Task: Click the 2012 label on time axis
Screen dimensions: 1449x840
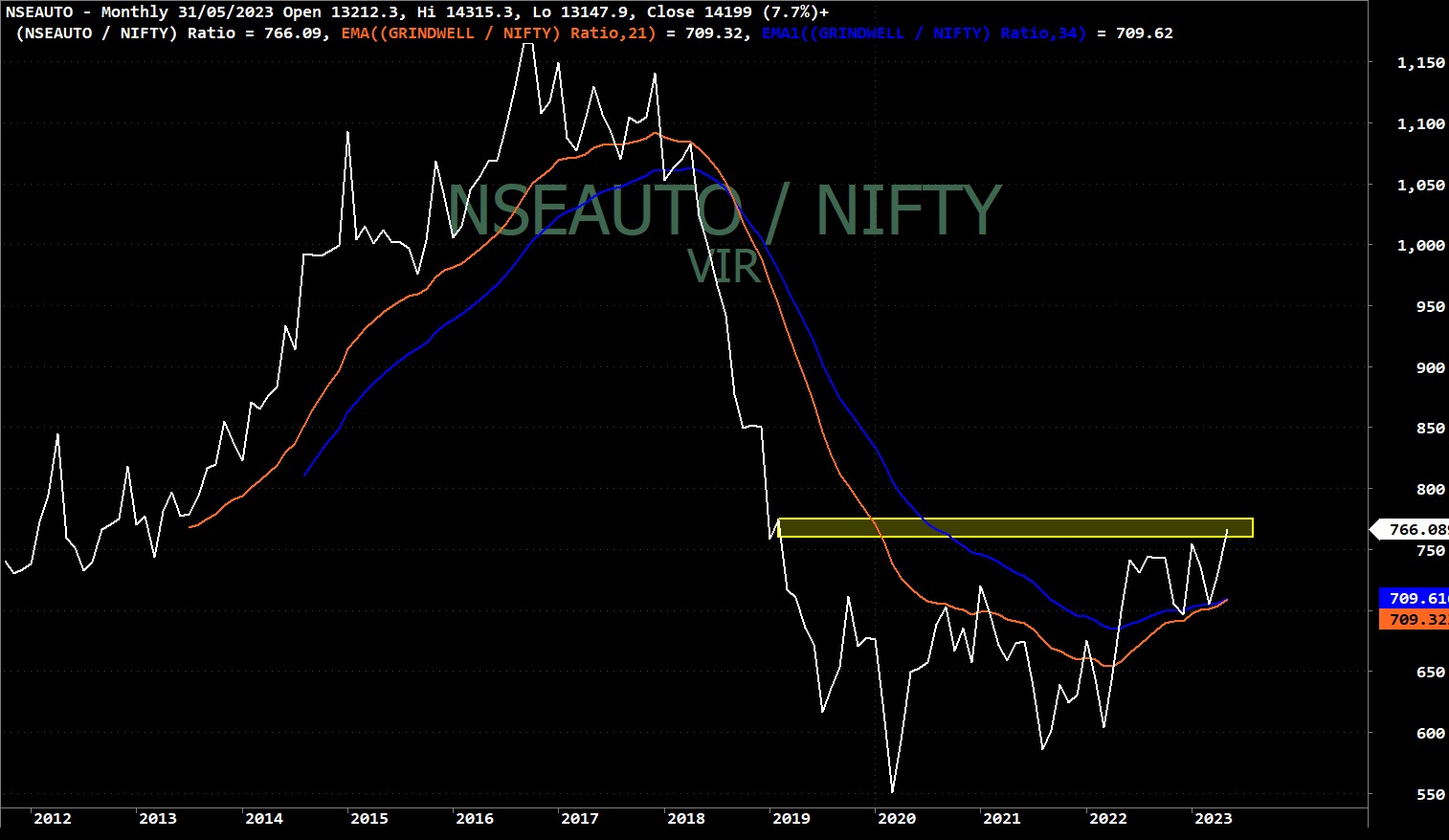Action: pyautogui.click(x=53, y=818)
